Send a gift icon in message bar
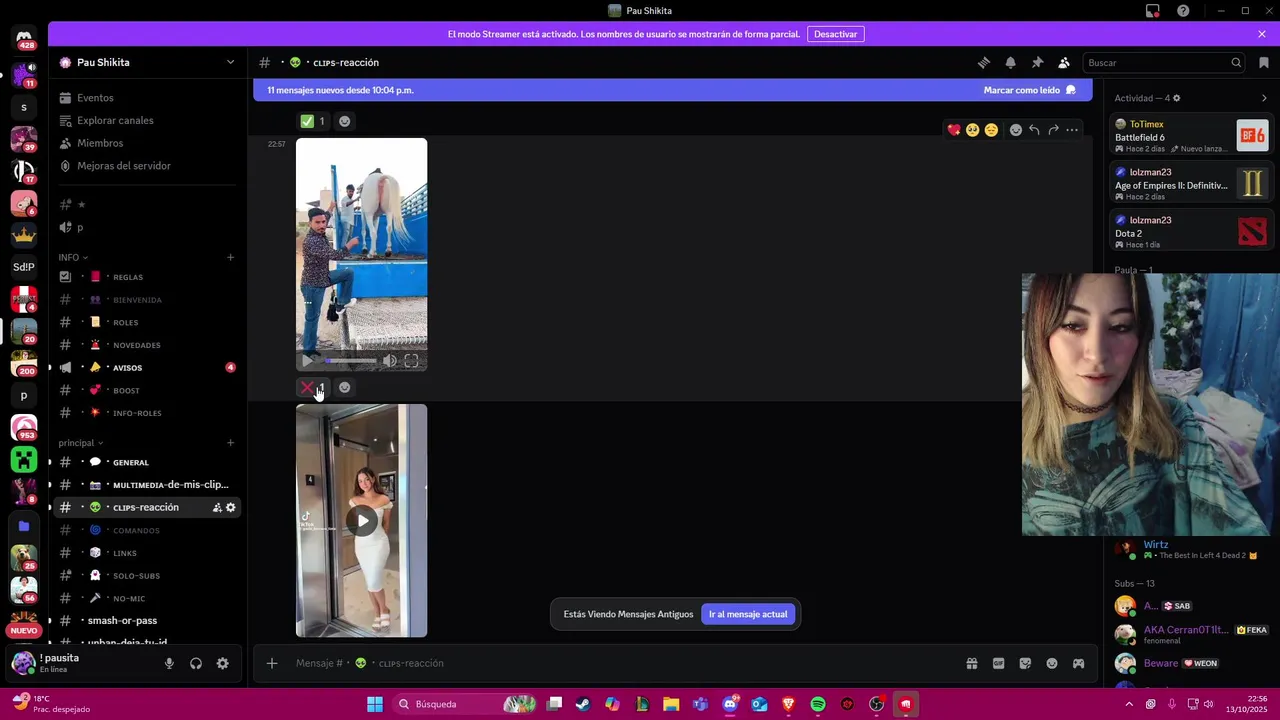 click(971, 663)
